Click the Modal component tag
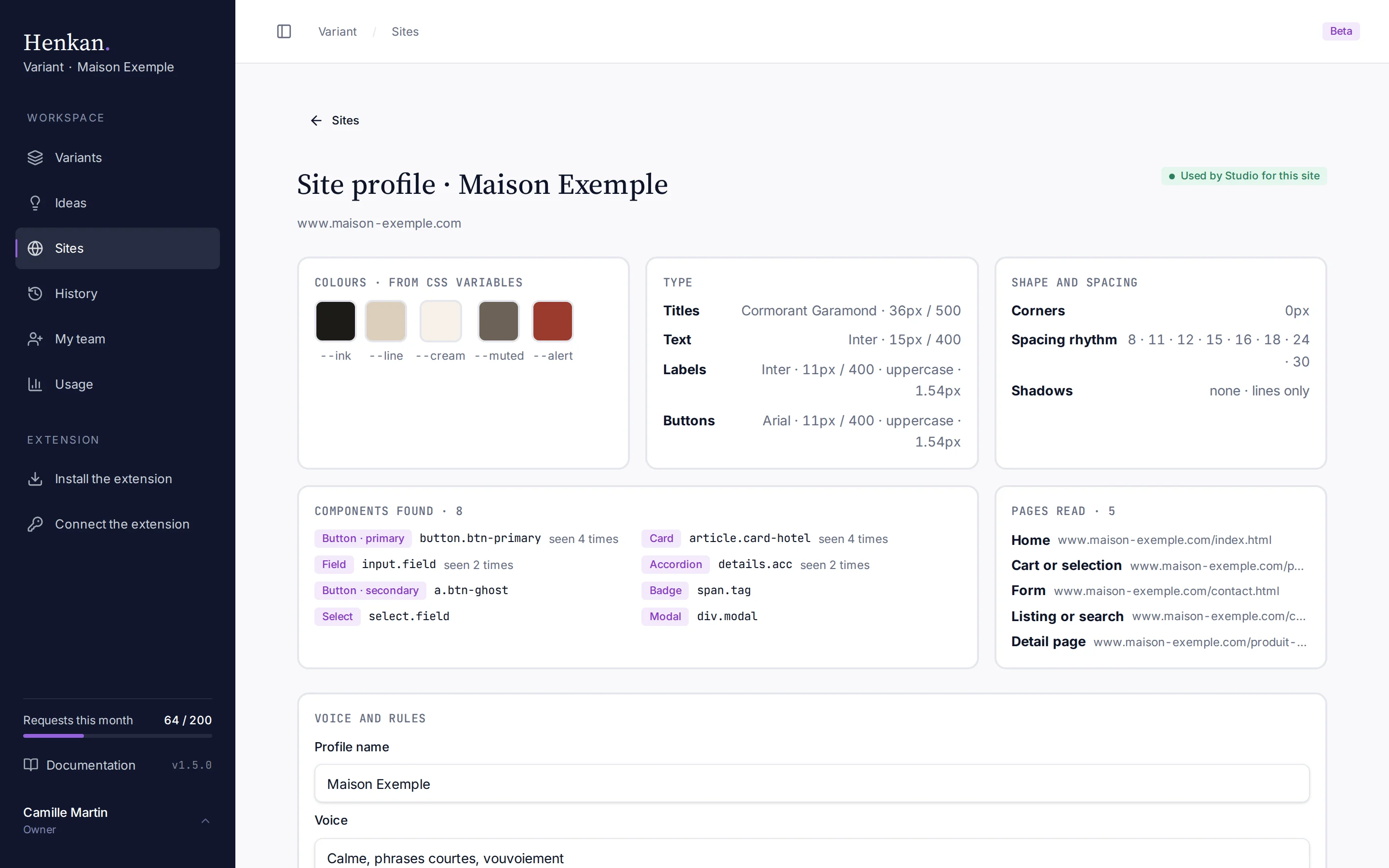Image resolution: width=1389 pixels, height=868 pixels. (x=665, y=617)
